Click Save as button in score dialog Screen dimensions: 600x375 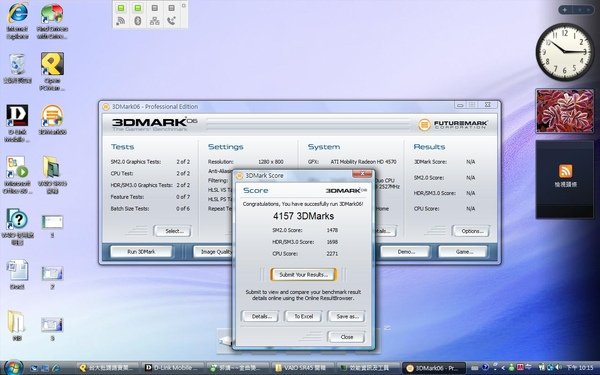click(347, 316)
